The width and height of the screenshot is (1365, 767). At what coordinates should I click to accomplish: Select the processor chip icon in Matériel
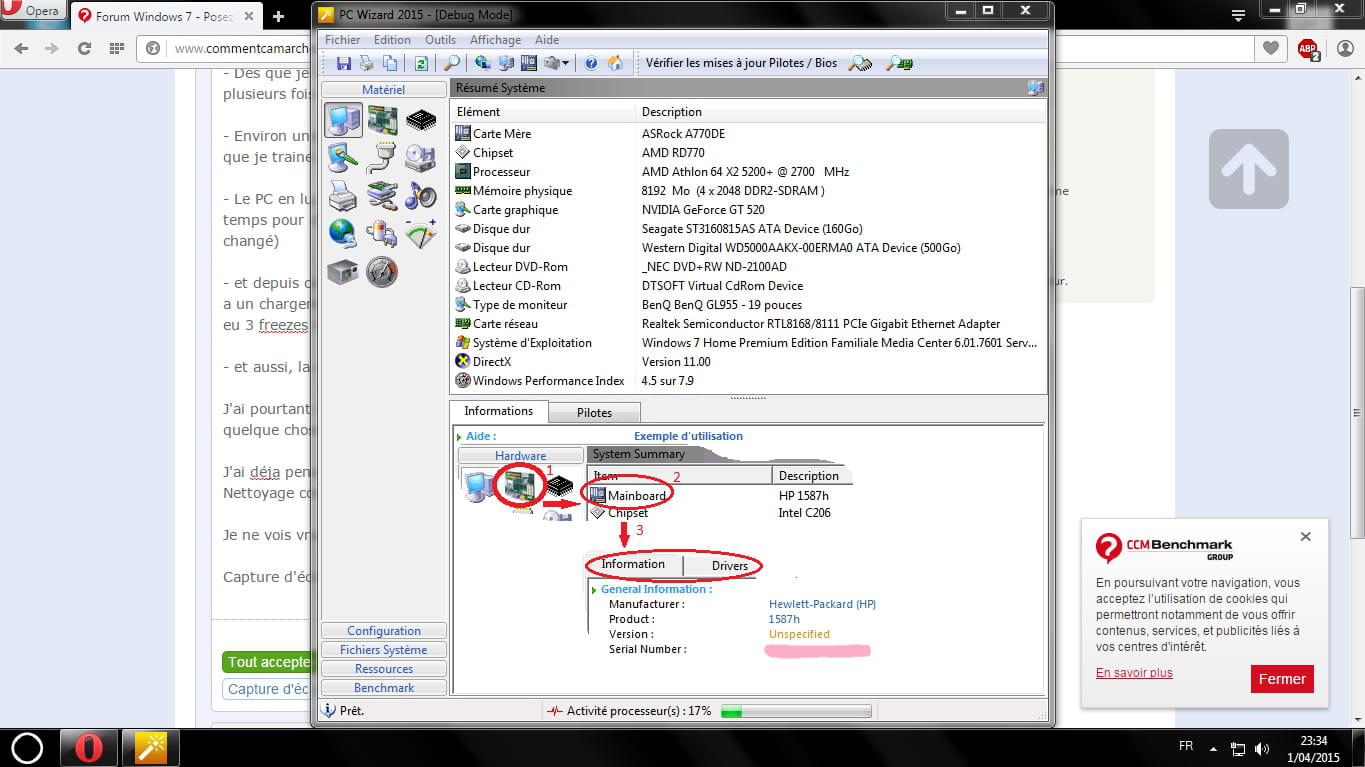(x=421, y=121)
